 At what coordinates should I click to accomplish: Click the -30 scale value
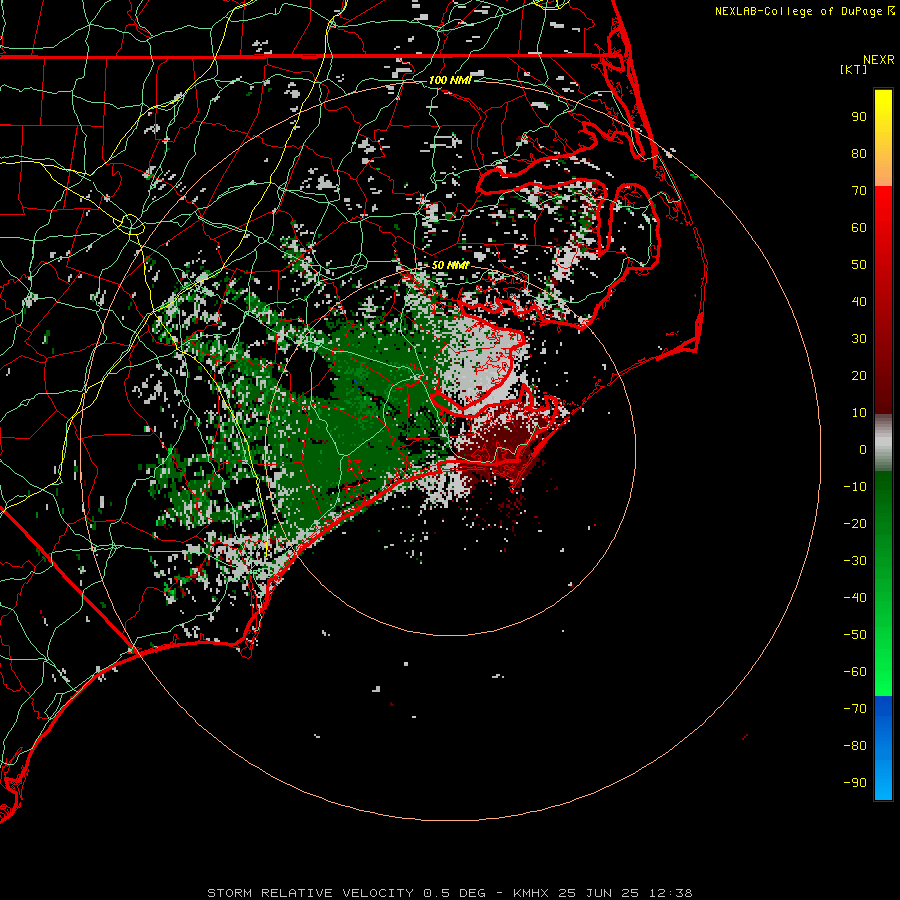[x=855, y=561]
